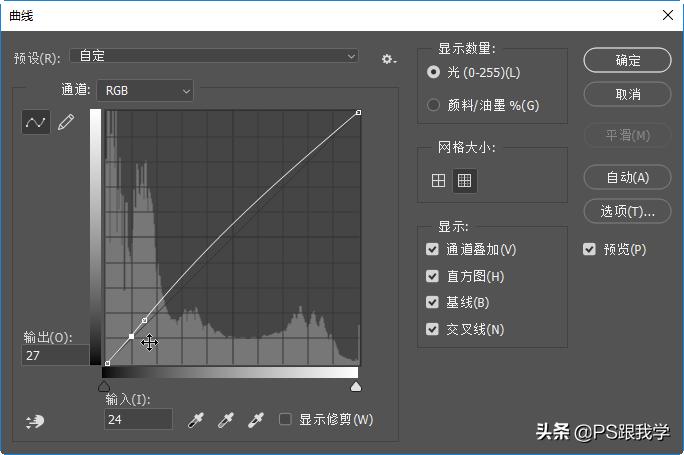This screenshot has width=684, height=455.
Task: Click the 取消 cancel button
Action: [x=627, y=94]
